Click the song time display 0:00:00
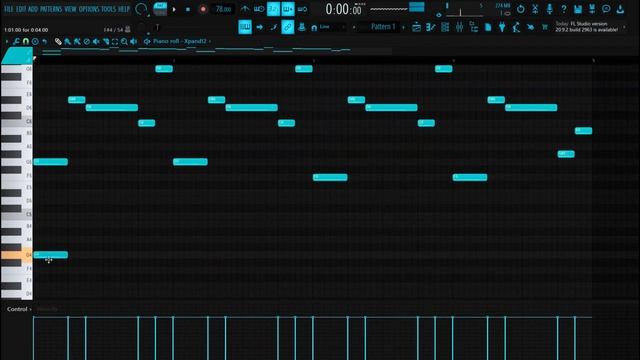Screen dimensions: 640x360 point(343,9)
